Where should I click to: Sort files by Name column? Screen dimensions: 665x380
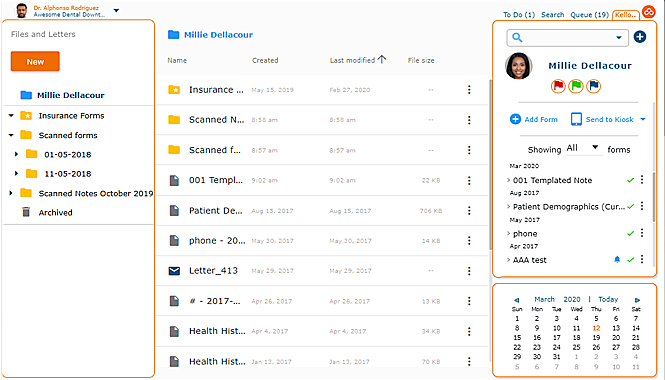(177, 60)
